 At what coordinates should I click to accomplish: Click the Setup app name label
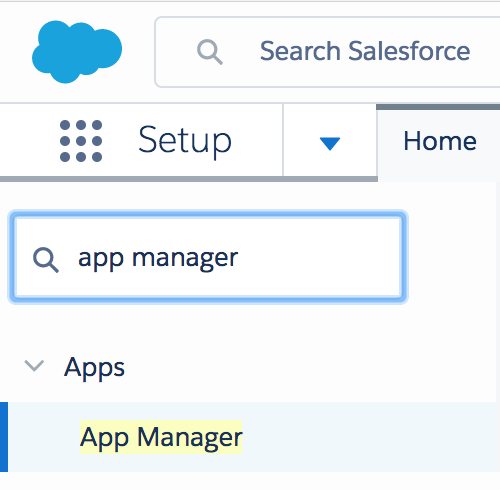tap(185, 141)
